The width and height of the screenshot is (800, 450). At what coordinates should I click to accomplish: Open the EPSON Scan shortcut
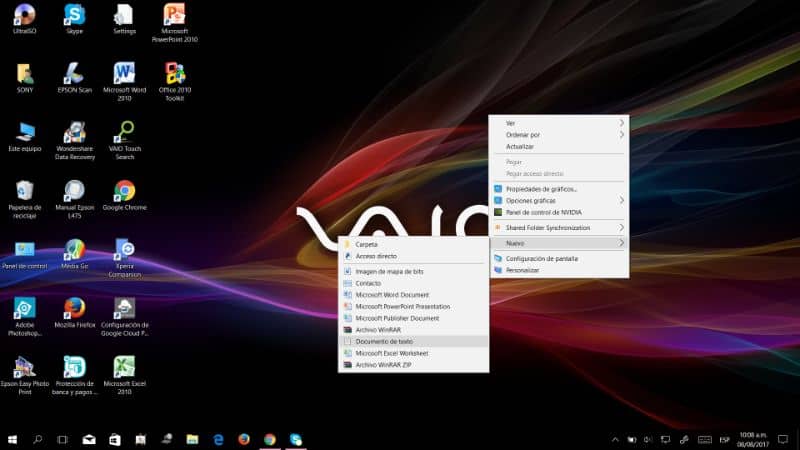pyautogui.click(x=74, y=78)
